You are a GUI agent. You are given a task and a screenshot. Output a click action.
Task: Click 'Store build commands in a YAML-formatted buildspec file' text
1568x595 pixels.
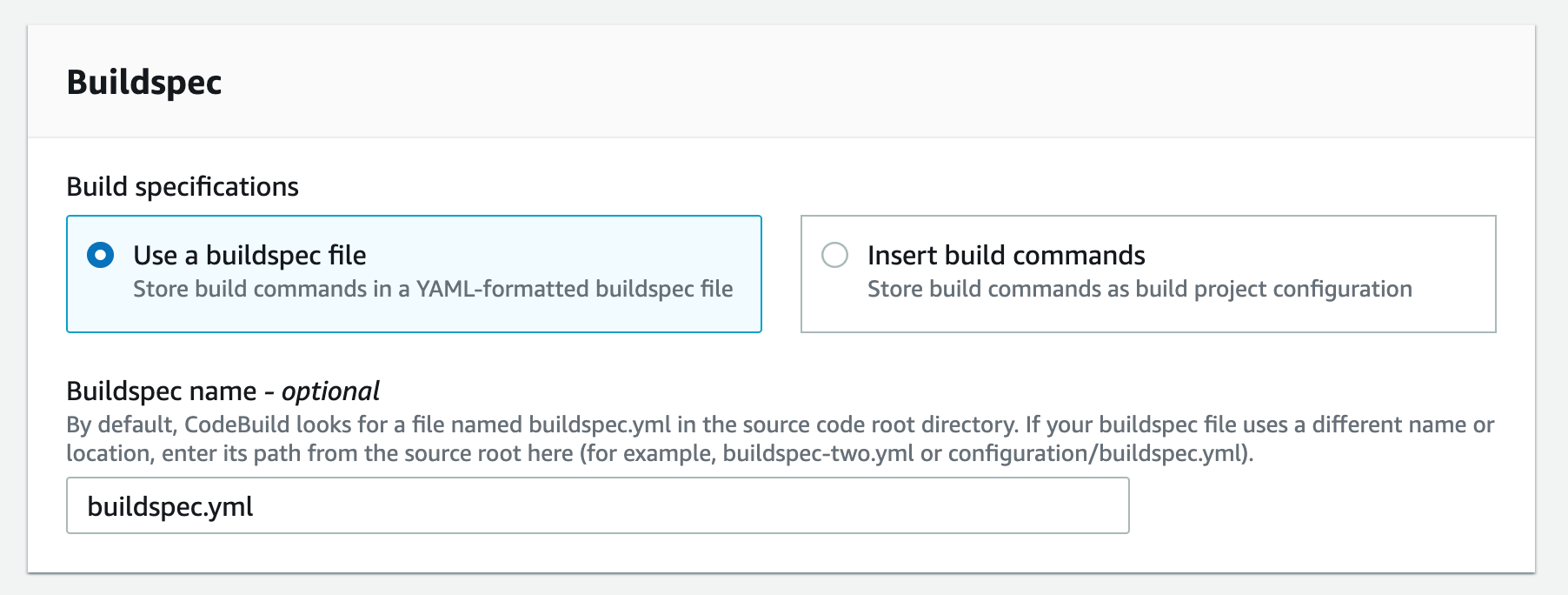pos(433,289)
